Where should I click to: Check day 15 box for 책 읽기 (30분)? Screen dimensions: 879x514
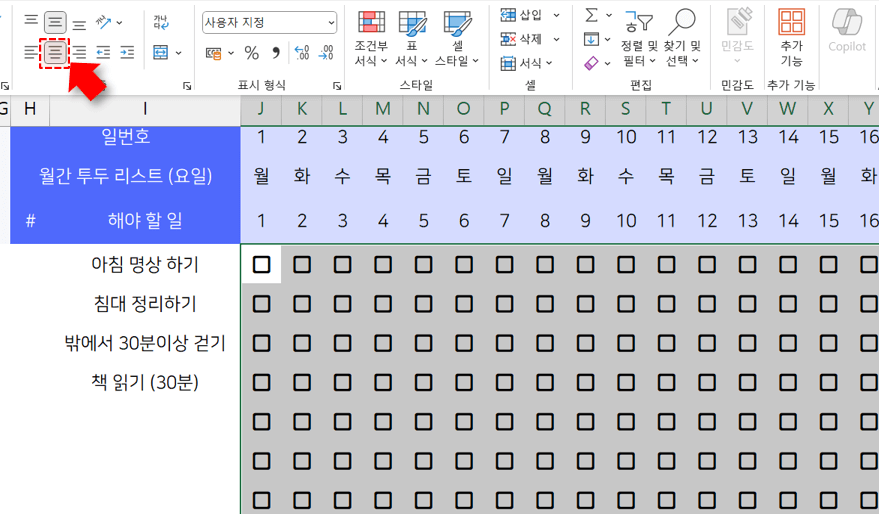click(829, 382)
